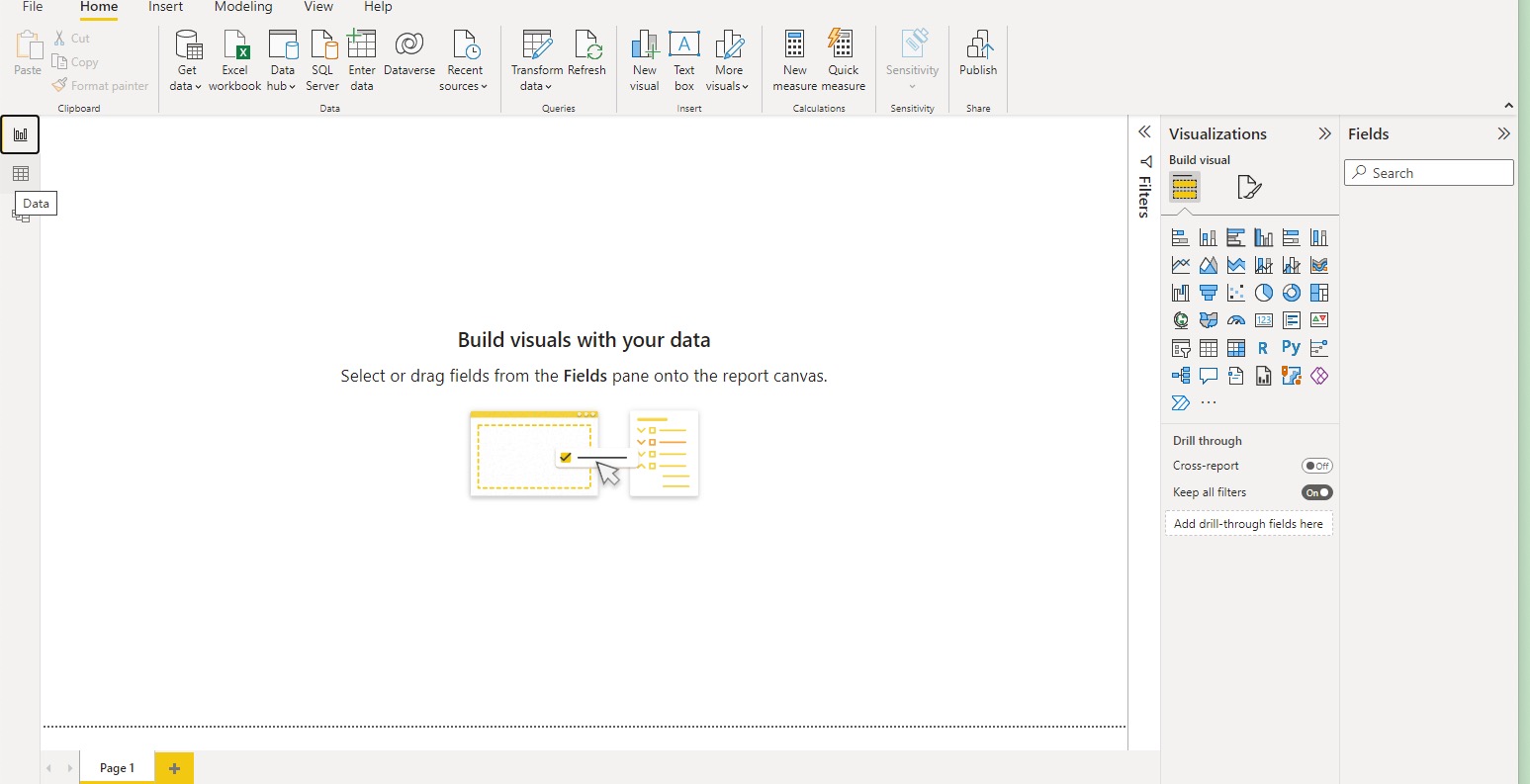The image size is (1530, 784).
Task: Switch to the Data view
Action: pyautogui.click(x=21, y=174)
